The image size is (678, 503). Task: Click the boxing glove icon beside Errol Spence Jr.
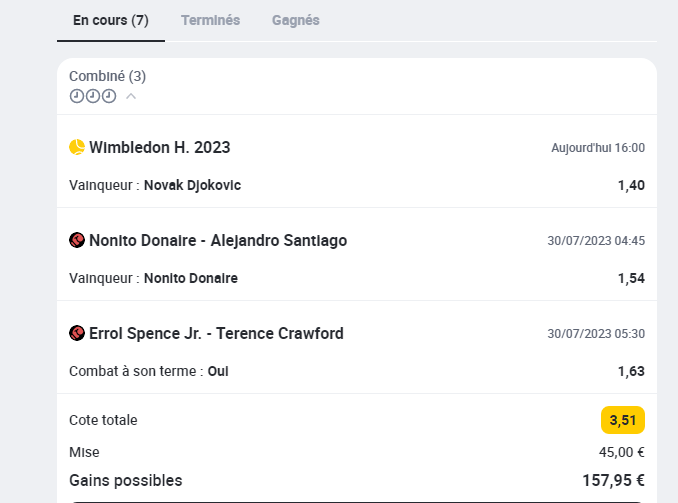[x=77, y=333]
